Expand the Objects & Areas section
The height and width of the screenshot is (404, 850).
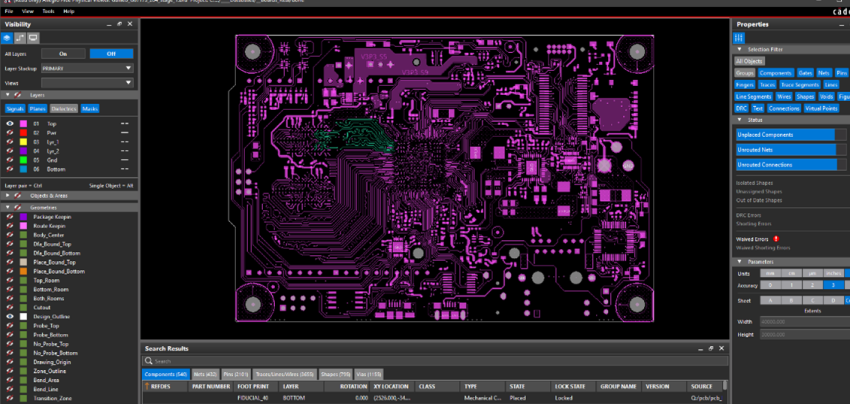point(7,195)
